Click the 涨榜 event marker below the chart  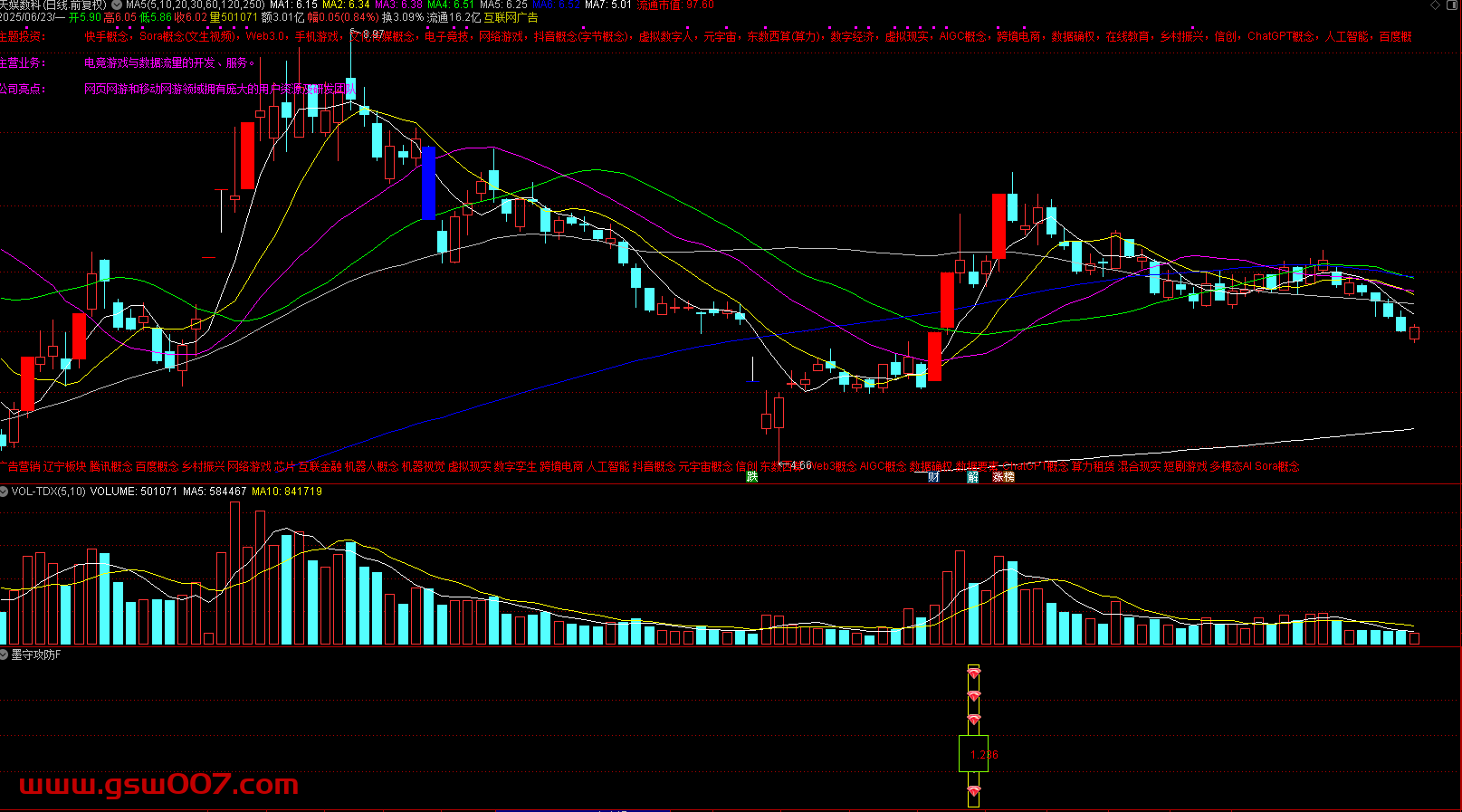click(x=1003, y=477)
